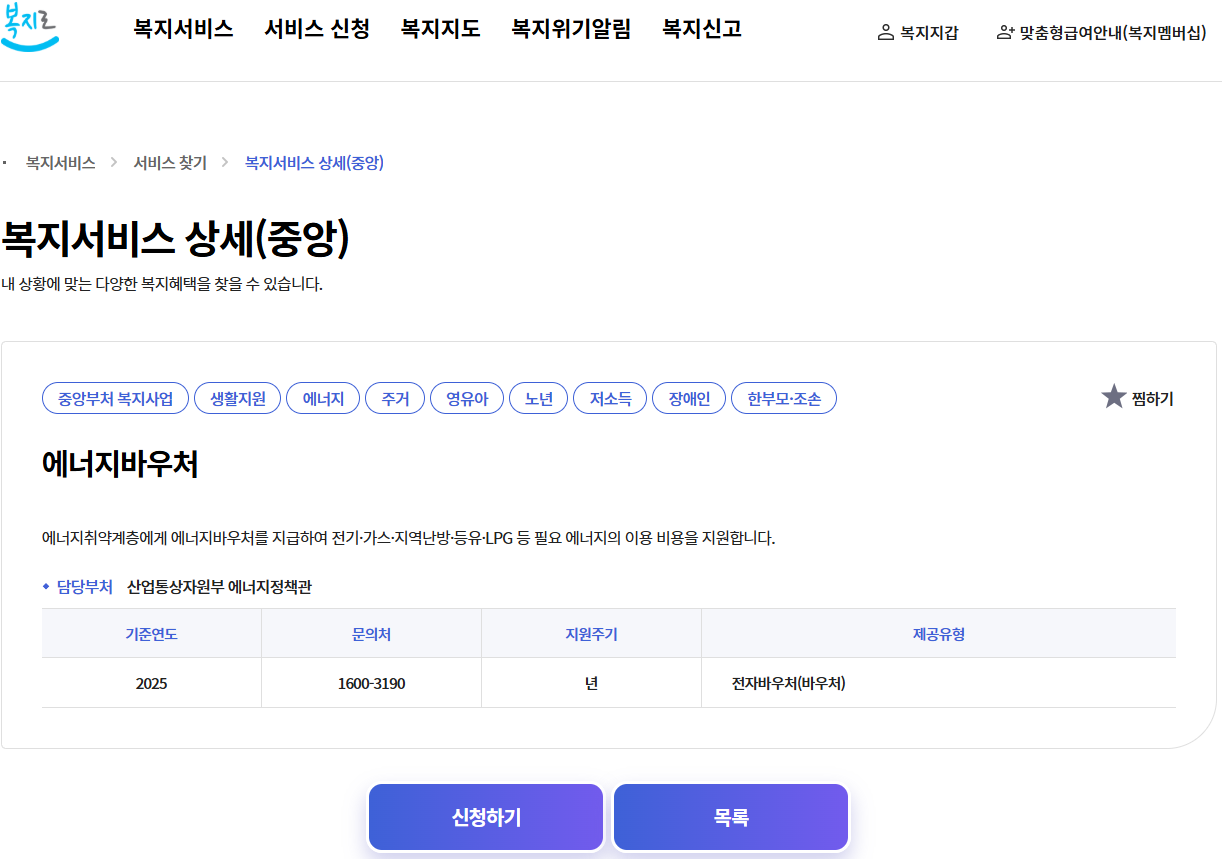Click the 신청하기 apply button
1222x859 pixels.
coord(486,816)
